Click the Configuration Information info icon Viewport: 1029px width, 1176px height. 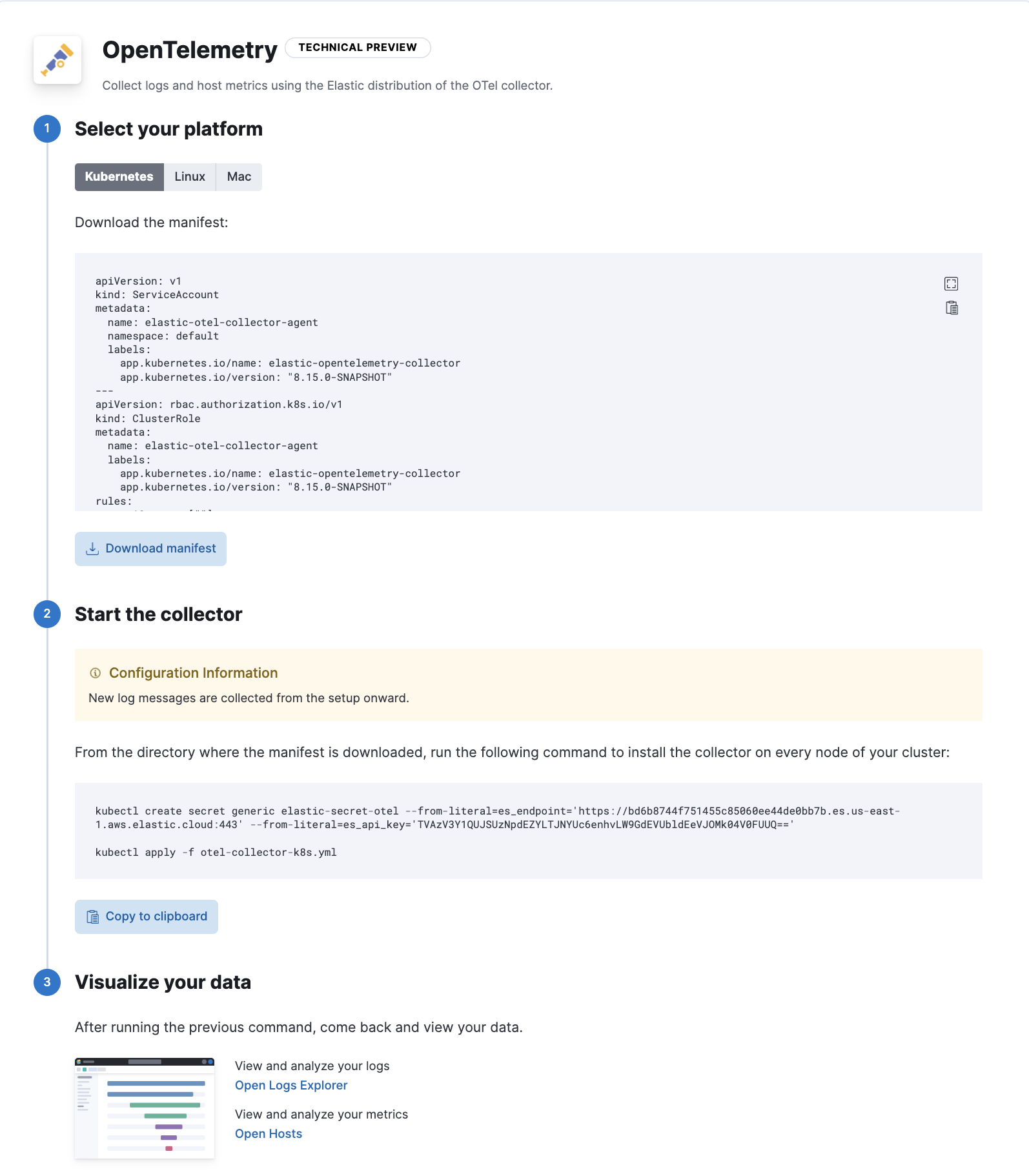tap(96, 673)
